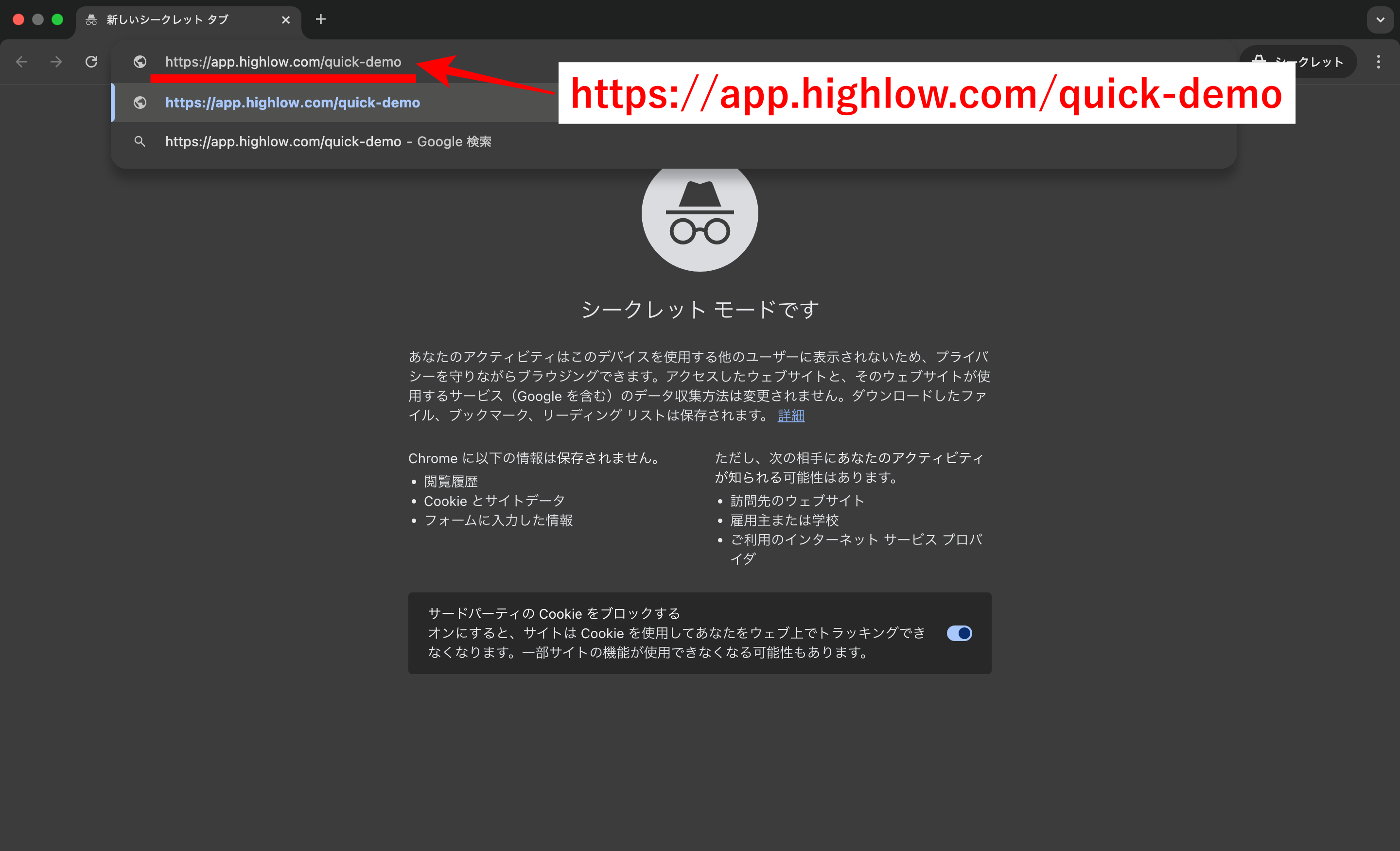Click the 雇用主または学校 list item
This screenshot has height=851, width=1400.
pyautogui.click(x=784, y=520)
